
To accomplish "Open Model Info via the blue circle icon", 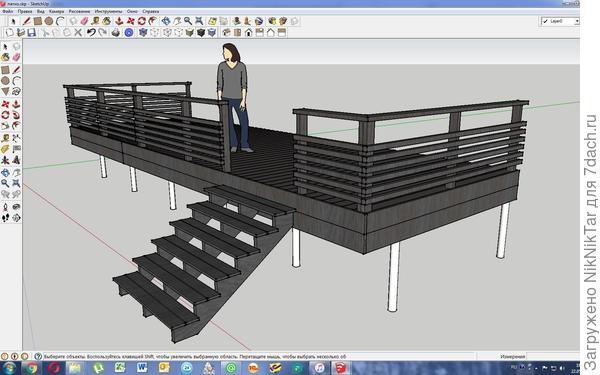I will click(x=129, y=33).
